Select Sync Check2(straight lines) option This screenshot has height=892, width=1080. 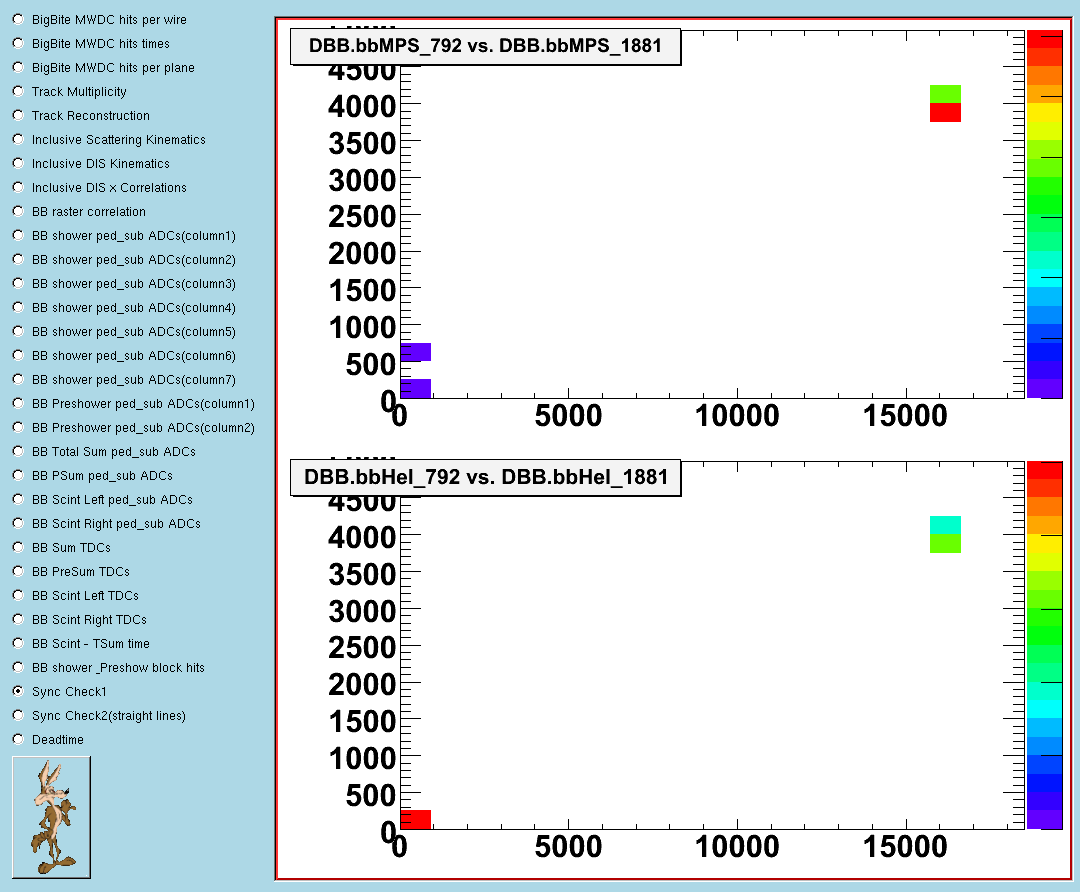point(19,716)
